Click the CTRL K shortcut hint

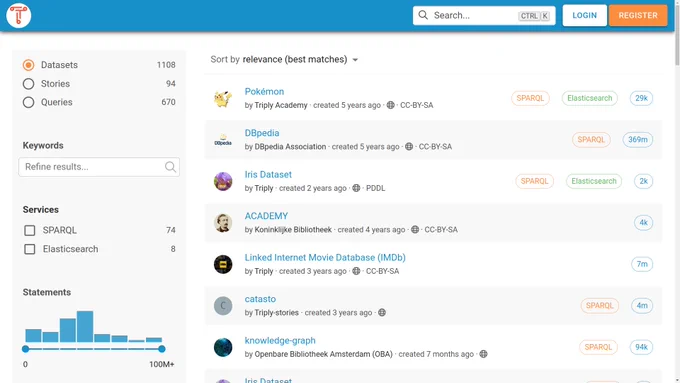pyautogui.click(x=534, y=16)
